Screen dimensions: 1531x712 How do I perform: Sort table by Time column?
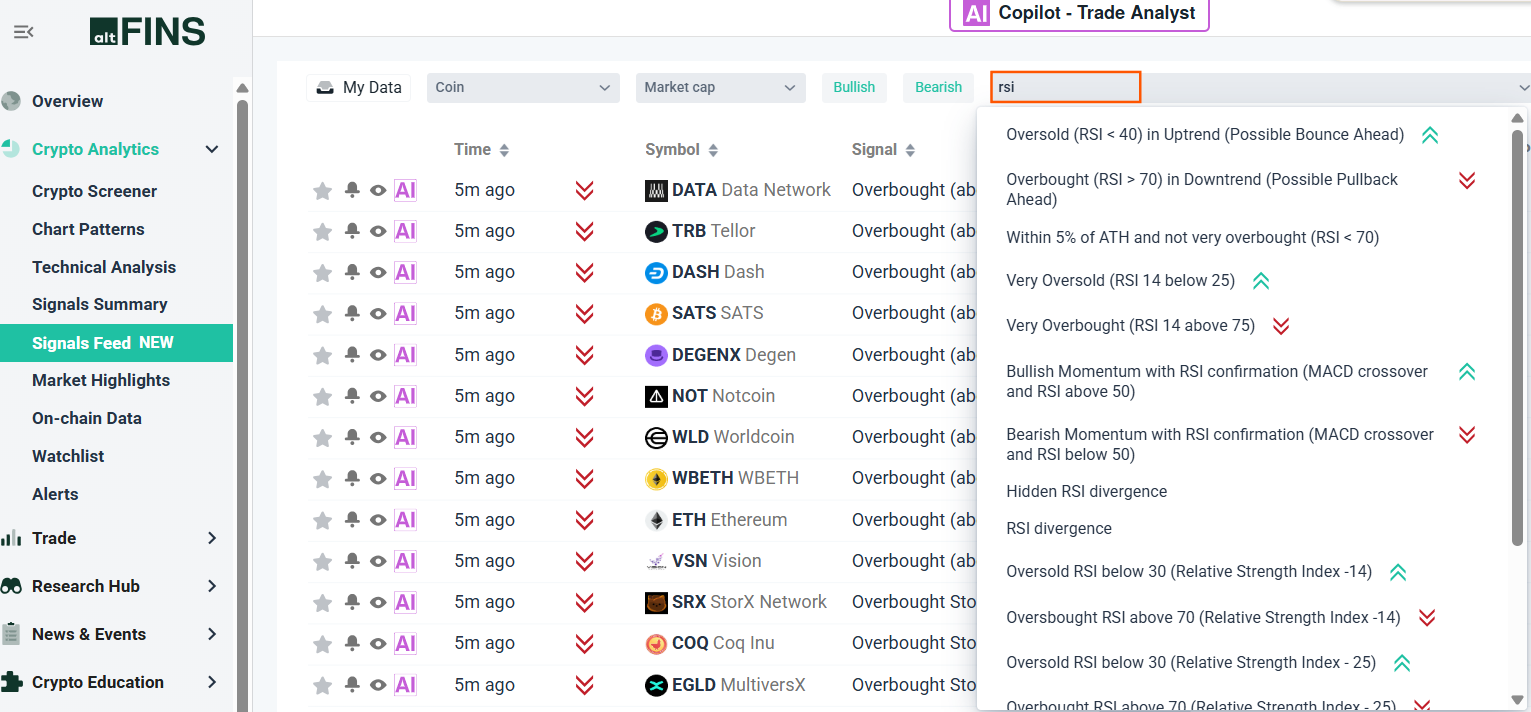tap(482, 149)
